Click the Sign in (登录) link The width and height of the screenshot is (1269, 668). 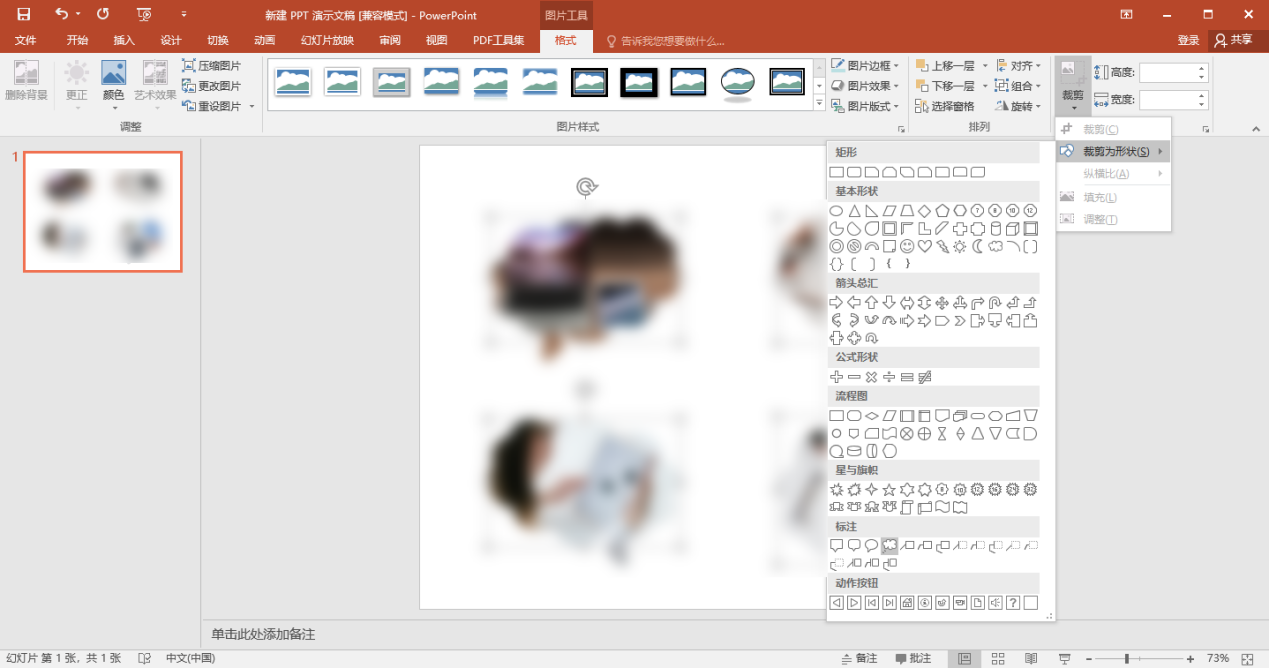click(x=1188, y=40)
